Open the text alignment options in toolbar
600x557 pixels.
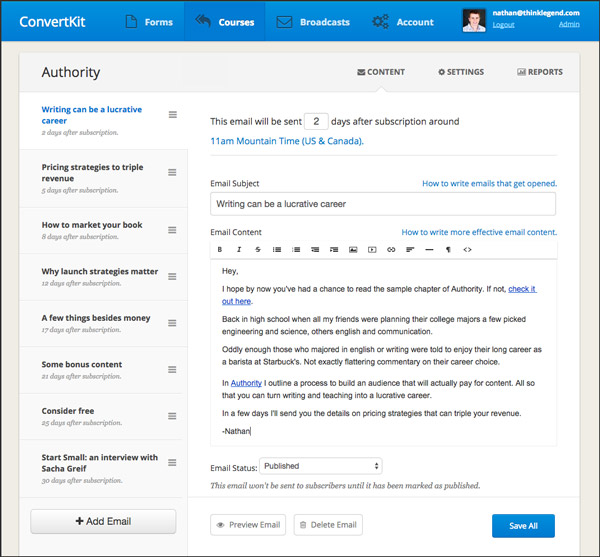coord(410,249)
